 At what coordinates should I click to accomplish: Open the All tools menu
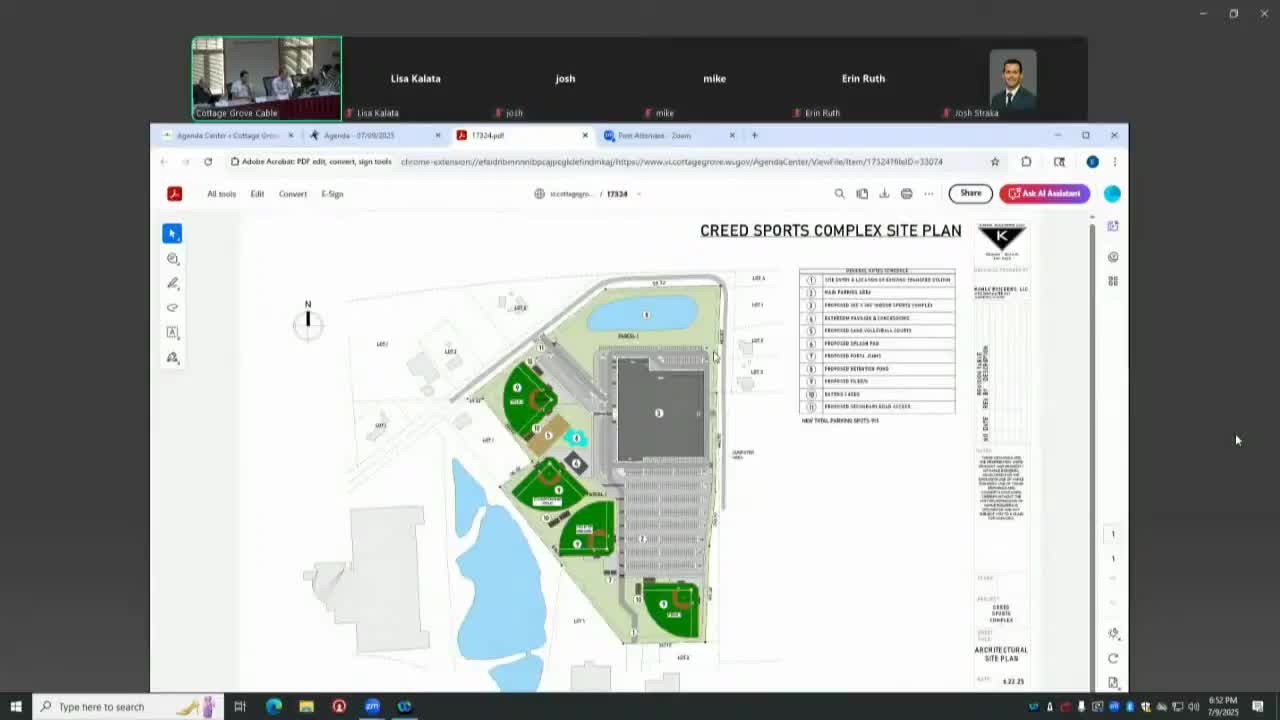point(221,194)
